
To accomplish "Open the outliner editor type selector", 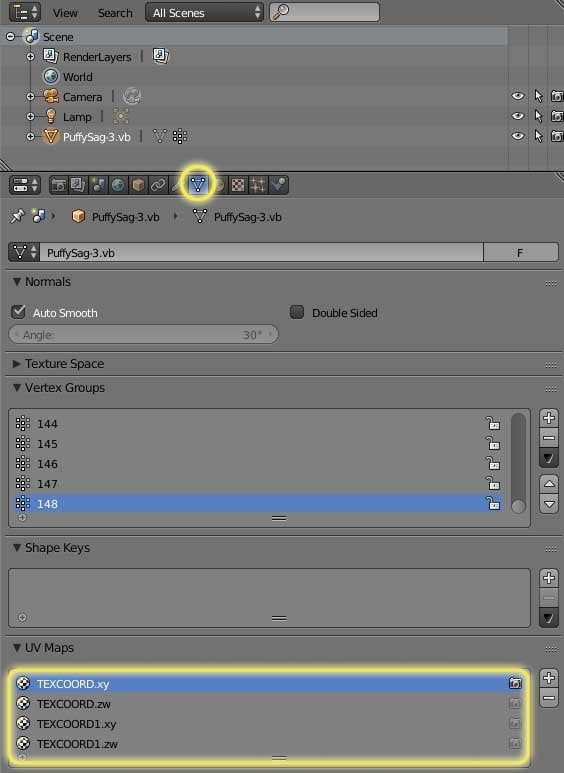I will pos(25,12).
